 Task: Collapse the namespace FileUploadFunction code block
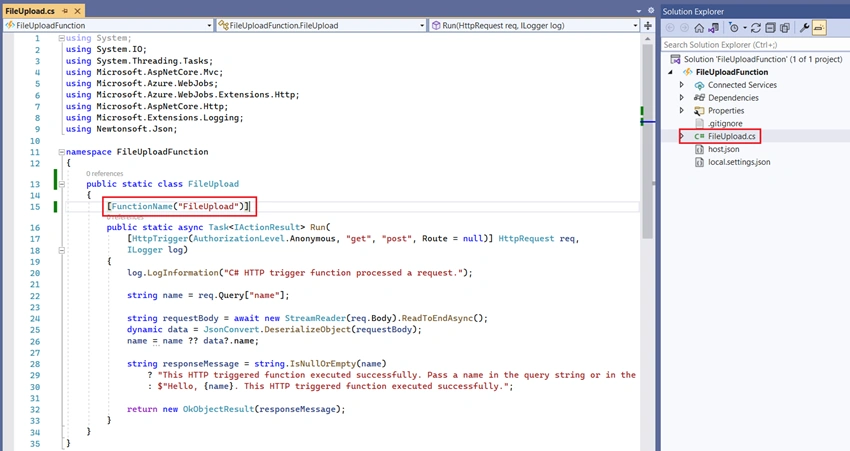pyautogui.click(x=61, y=152)
